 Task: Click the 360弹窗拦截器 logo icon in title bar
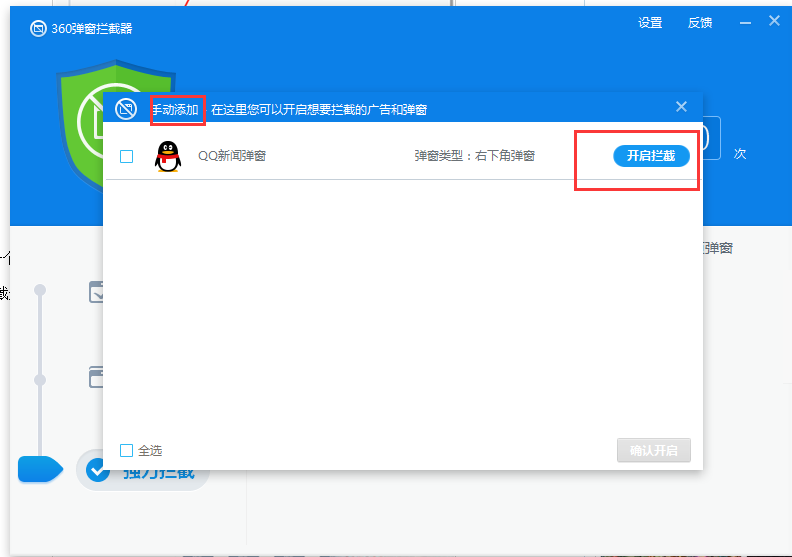click(x=37, y=28)
